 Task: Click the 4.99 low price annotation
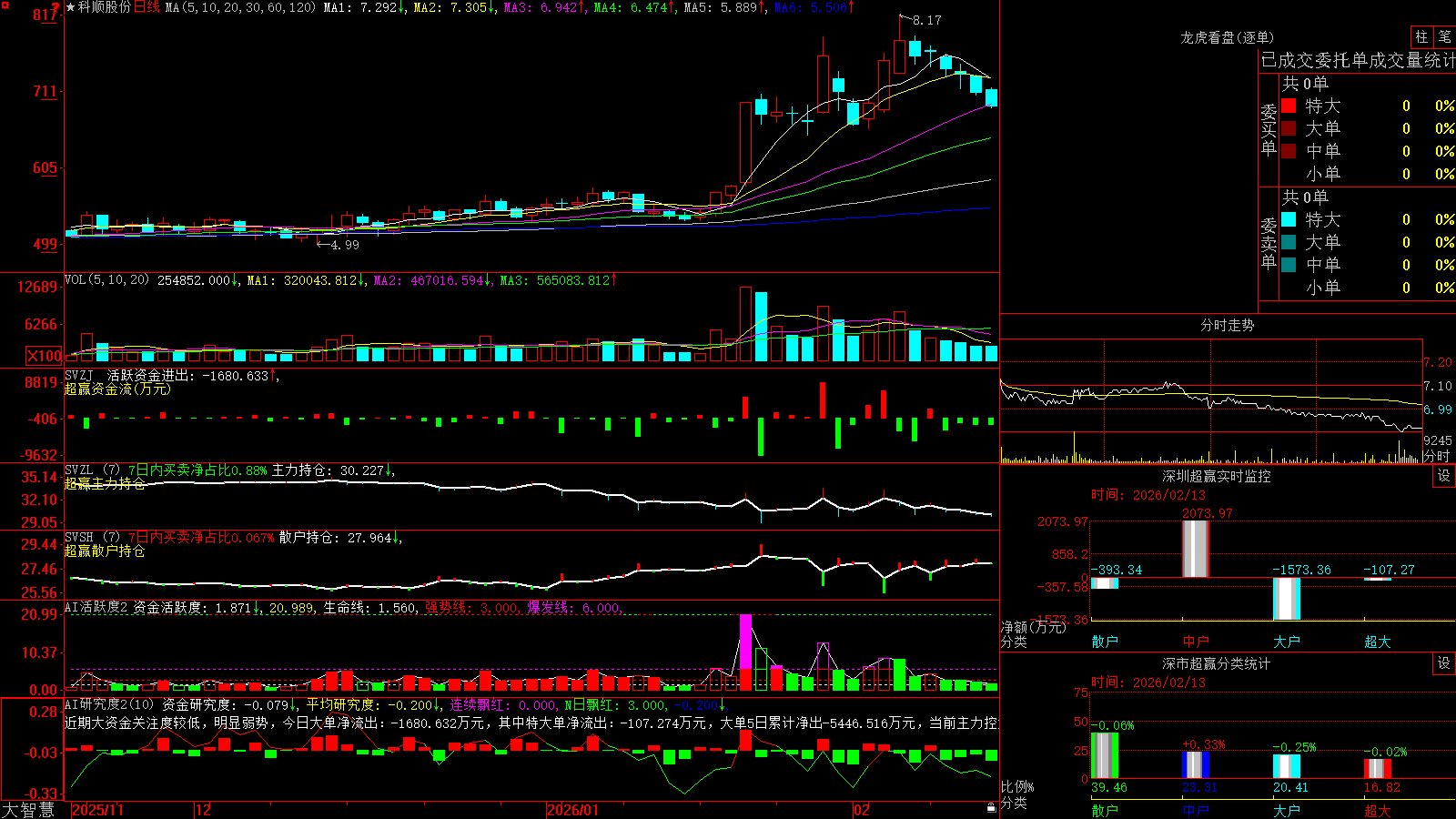tap(345, 245)
